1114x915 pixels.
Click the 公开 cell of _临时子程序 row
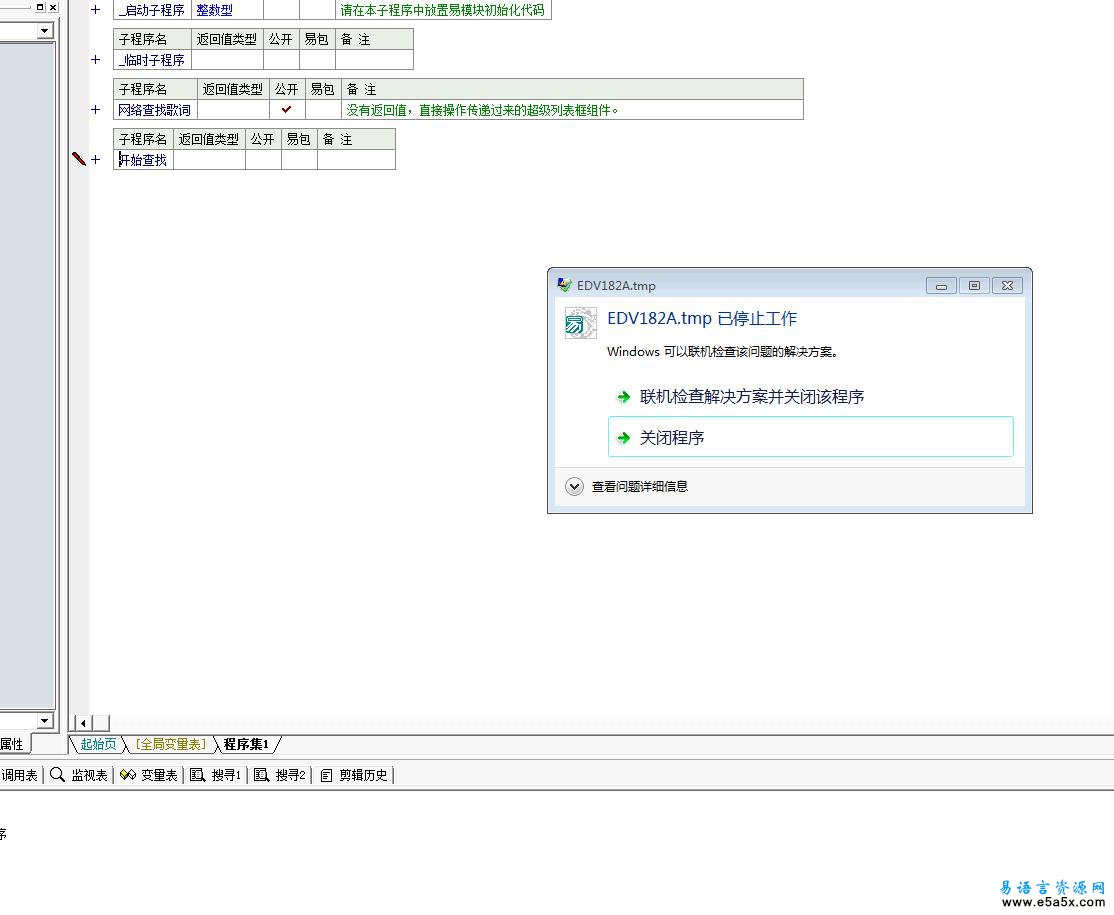(281, 60)
